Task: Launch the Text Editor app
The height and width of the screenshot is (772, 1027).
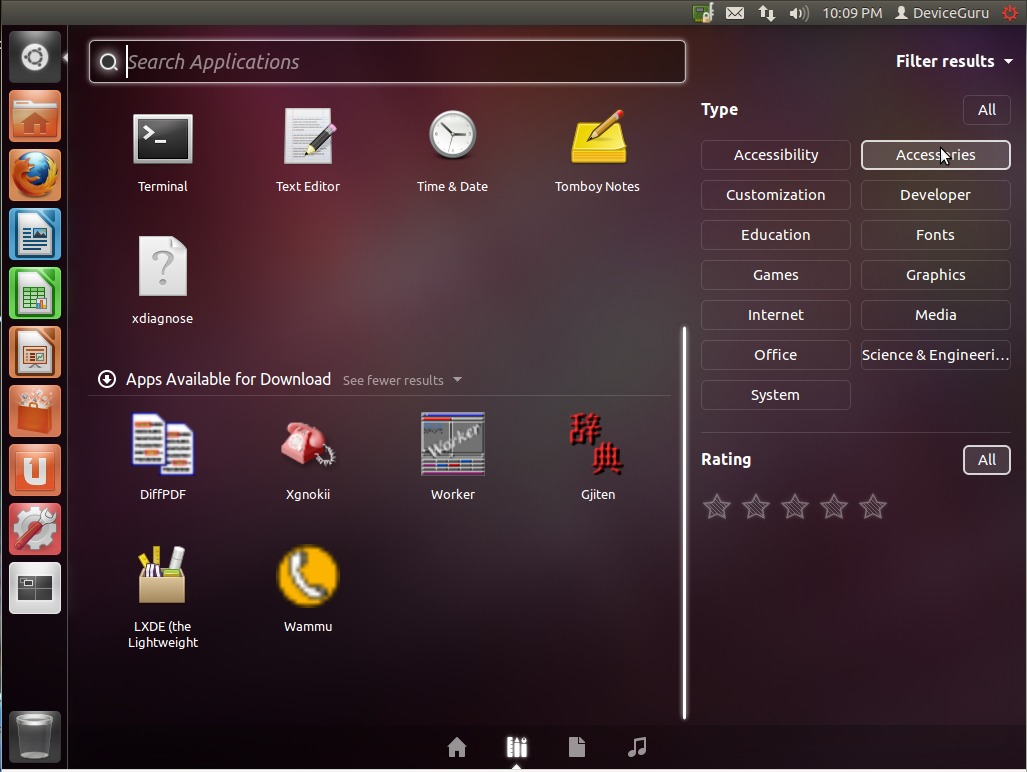Action: point(308,152)
